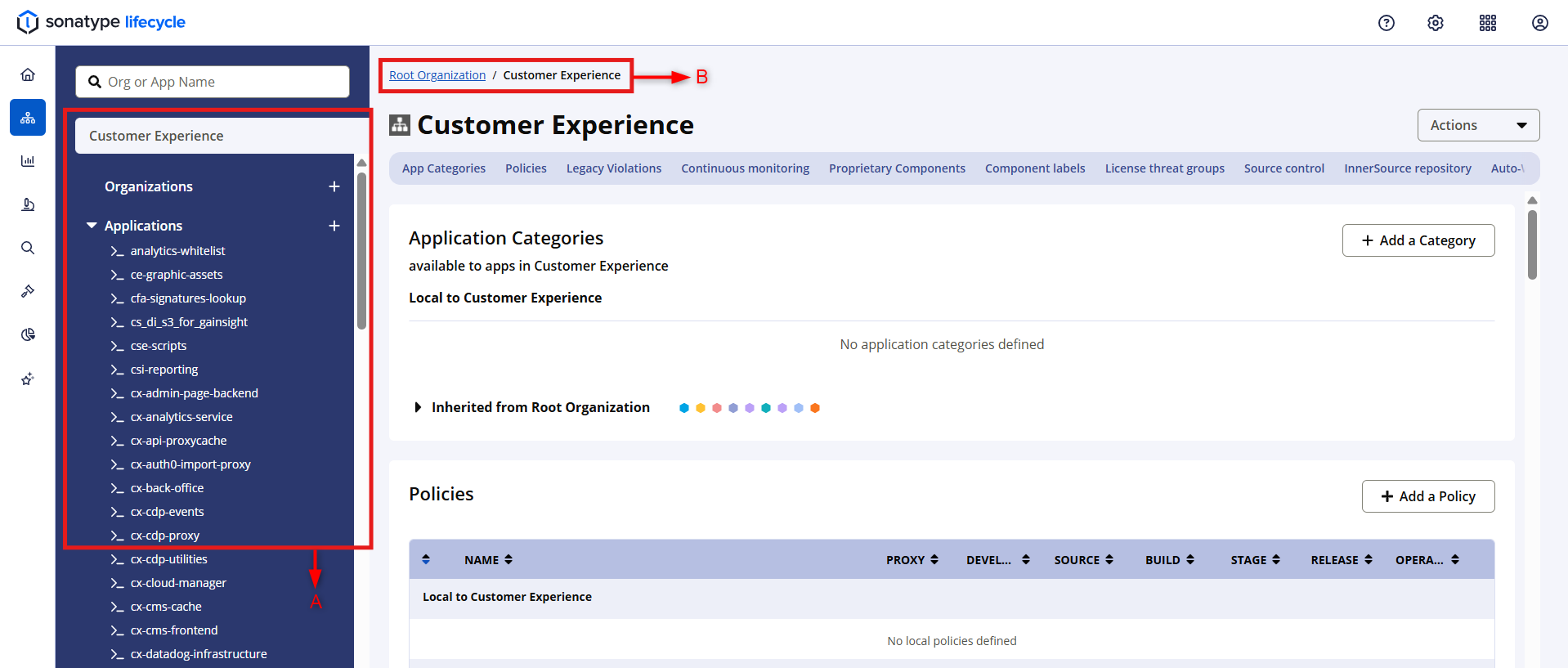1568x668 pixels.
Task: Click the Add a Category button
Action: tap(1418, 240)
